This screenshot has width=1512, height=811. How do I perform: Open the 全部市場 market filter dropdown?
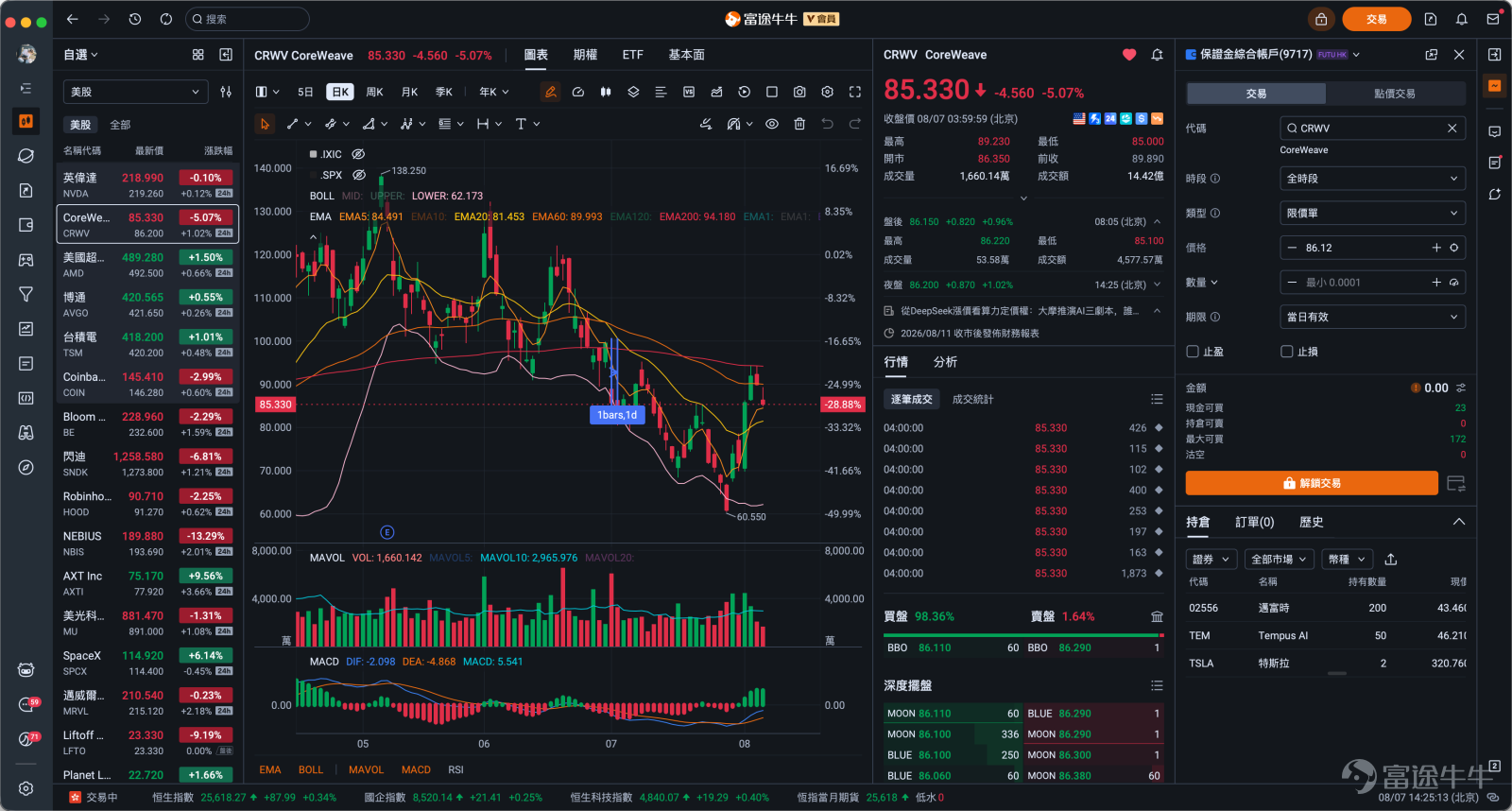(1279, 559)
